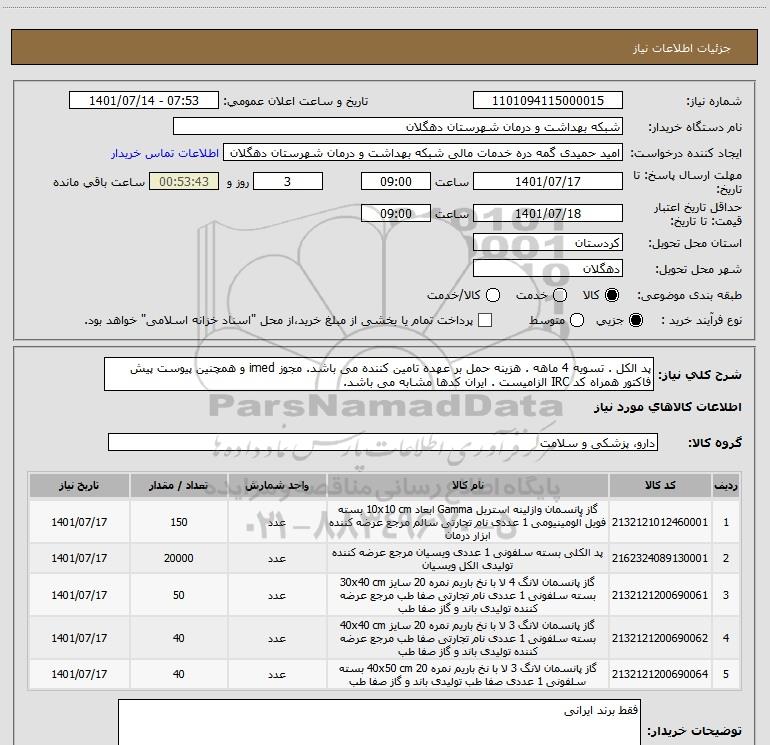770x745 pixels.
Task: Click the general need description text box
Action: (x=379, y=375)
